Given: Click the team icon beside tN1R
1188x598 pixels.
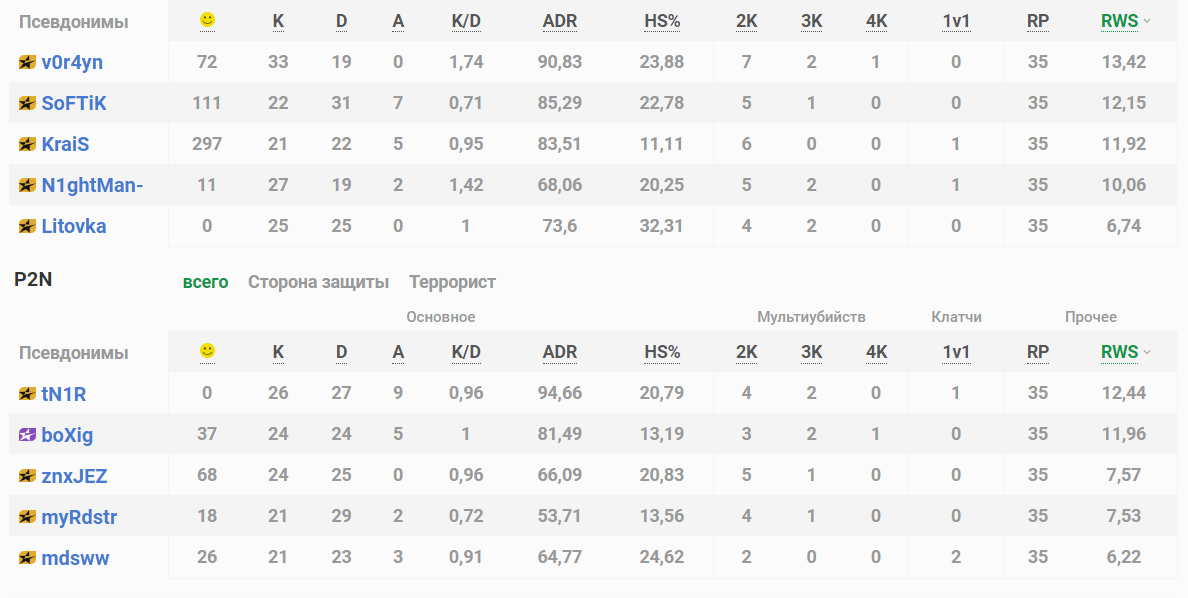Looking at the screenshot, I should click(27, 394).
